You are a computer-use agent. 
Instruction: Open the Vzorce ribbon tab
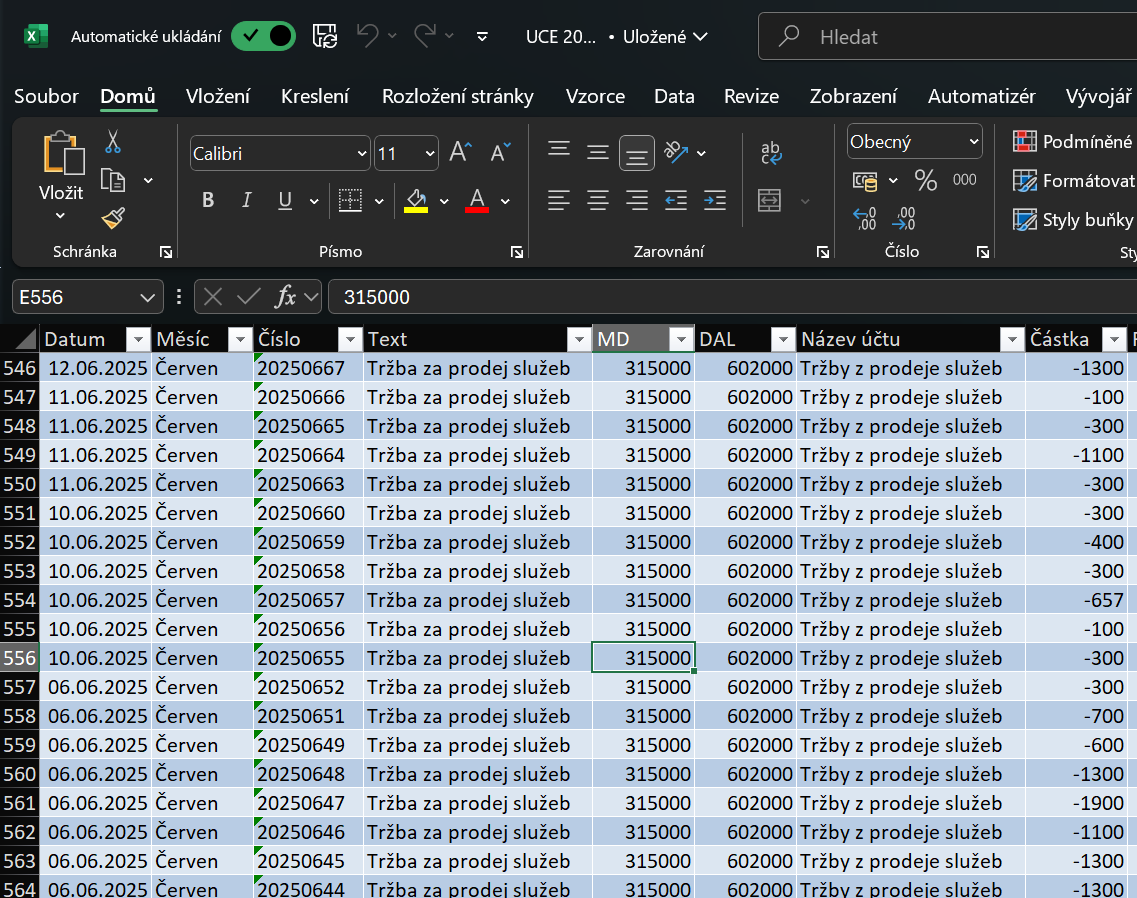[595, 96]
